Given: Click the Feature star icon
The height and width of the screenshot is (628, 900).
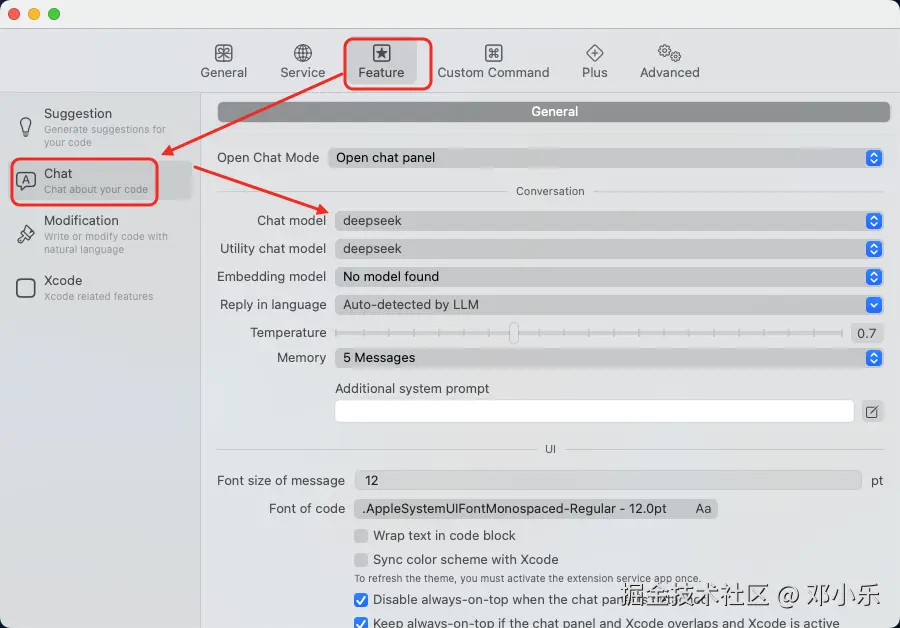Looking at the screenshot, I should point(381,53).
